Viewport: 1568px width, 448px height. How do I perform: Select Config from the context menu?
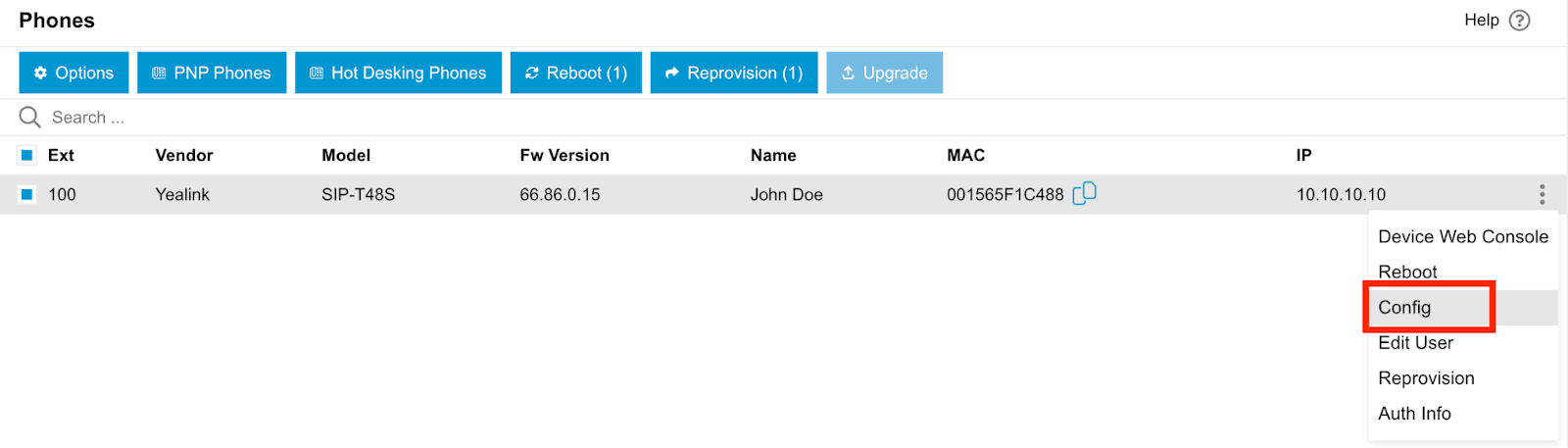pos(1404,307)
